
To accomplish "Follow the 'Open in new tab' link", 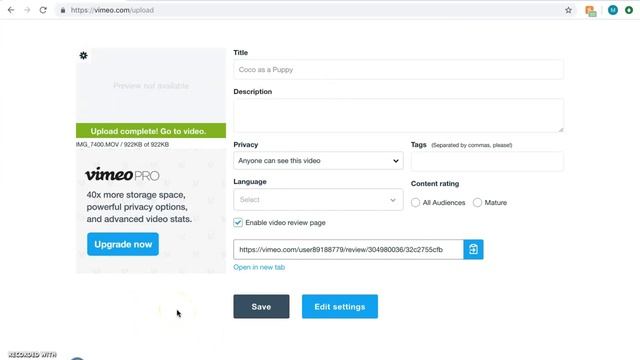I will 259,267.
